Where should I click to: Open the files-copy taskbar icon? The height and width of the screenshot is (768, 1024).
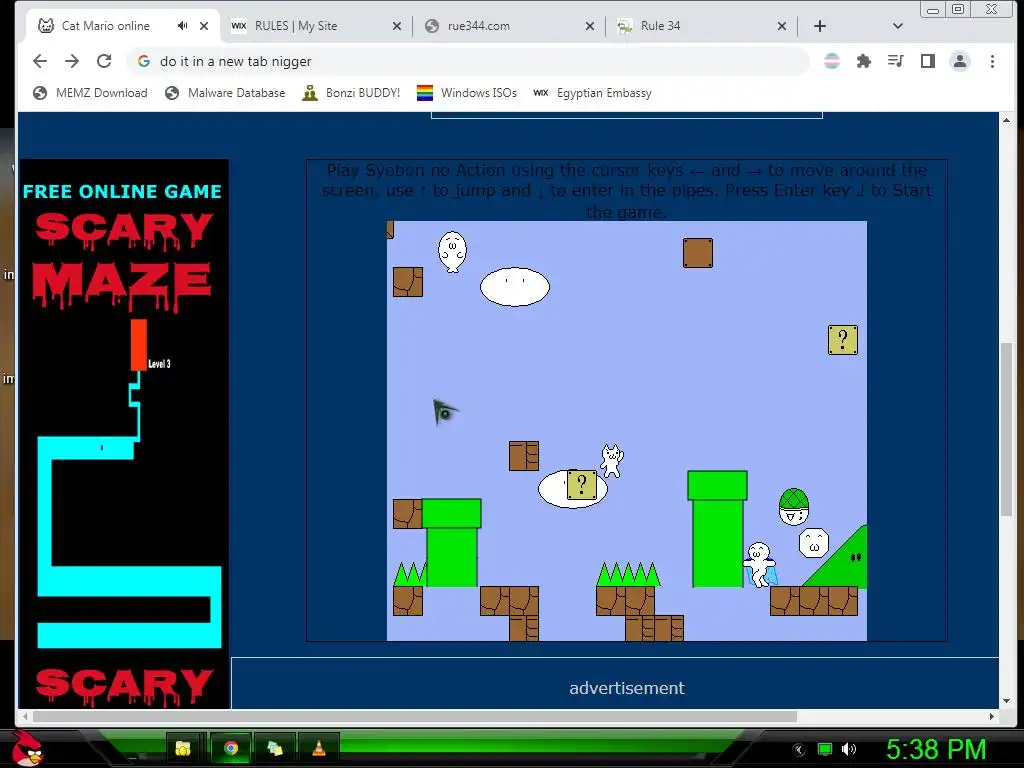(x=275, y=748)
